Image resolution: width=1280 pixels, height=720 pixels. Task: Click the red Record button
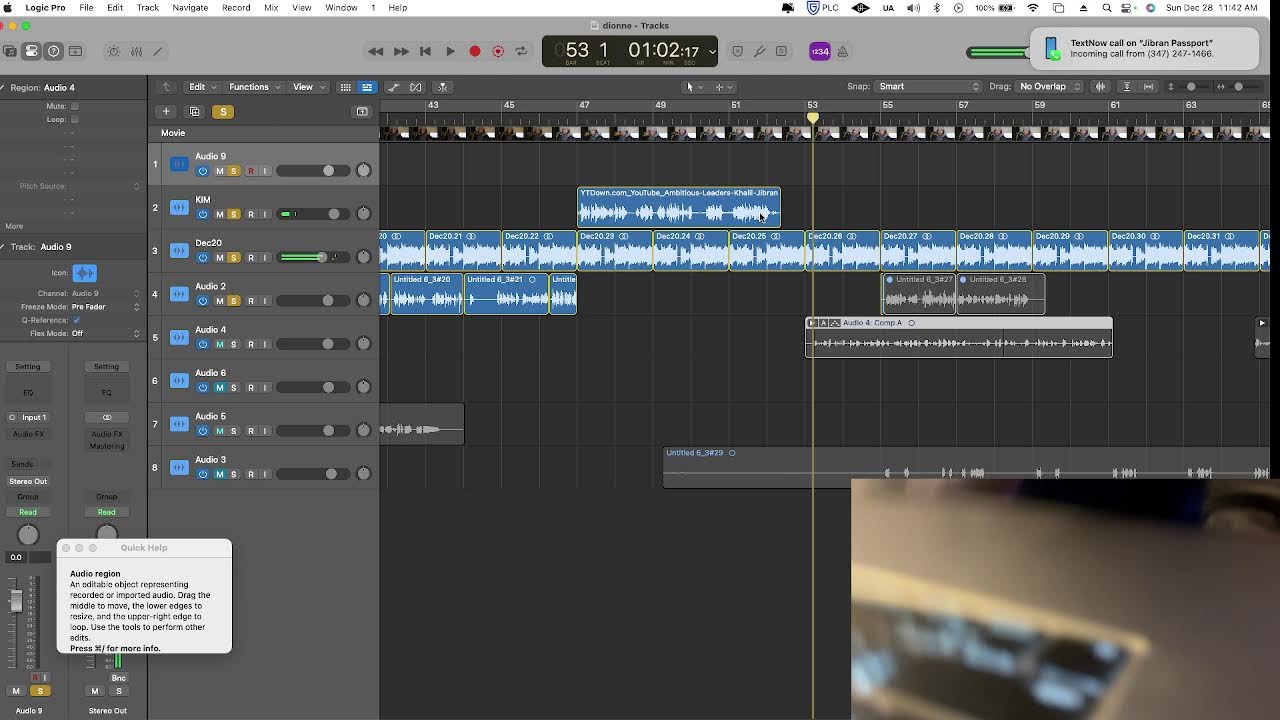click(x=475, y=51)
